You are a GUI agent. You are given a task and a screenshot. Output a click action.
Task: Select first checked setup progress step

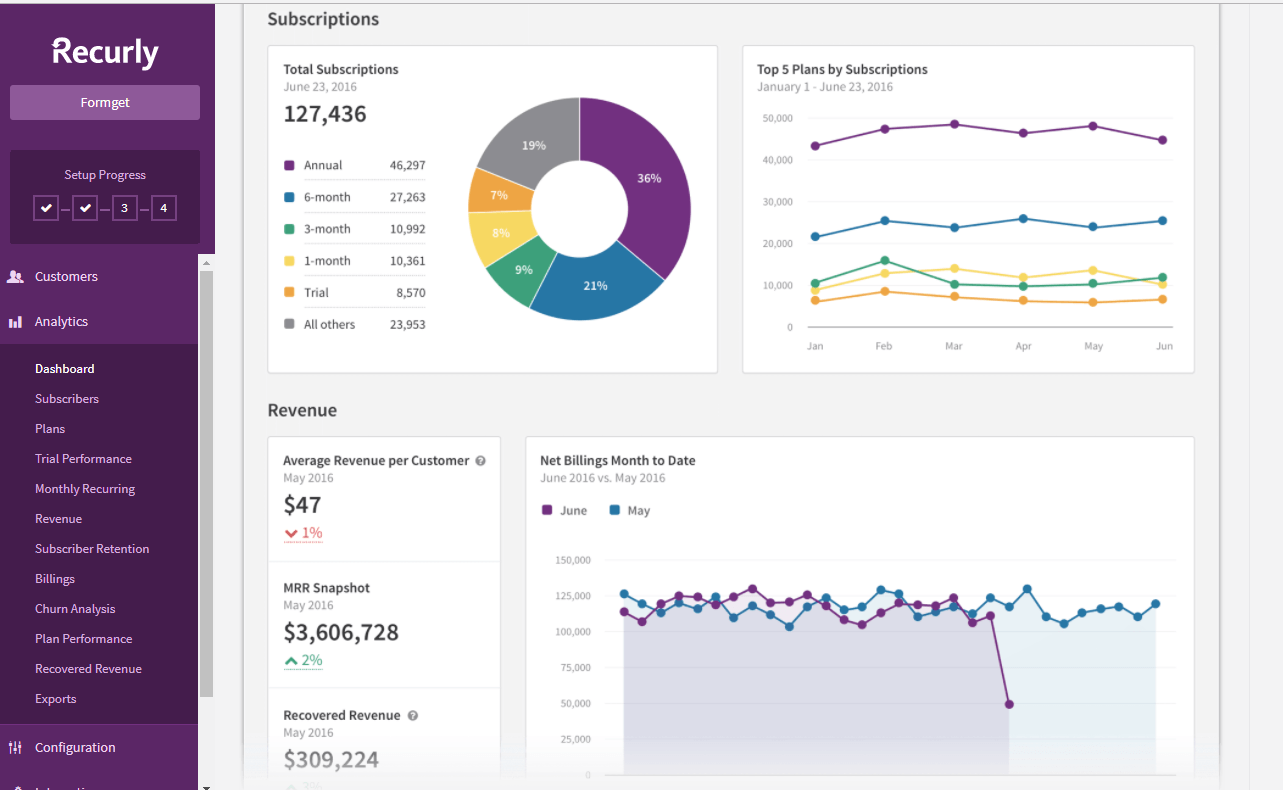(x=46, y=208)
